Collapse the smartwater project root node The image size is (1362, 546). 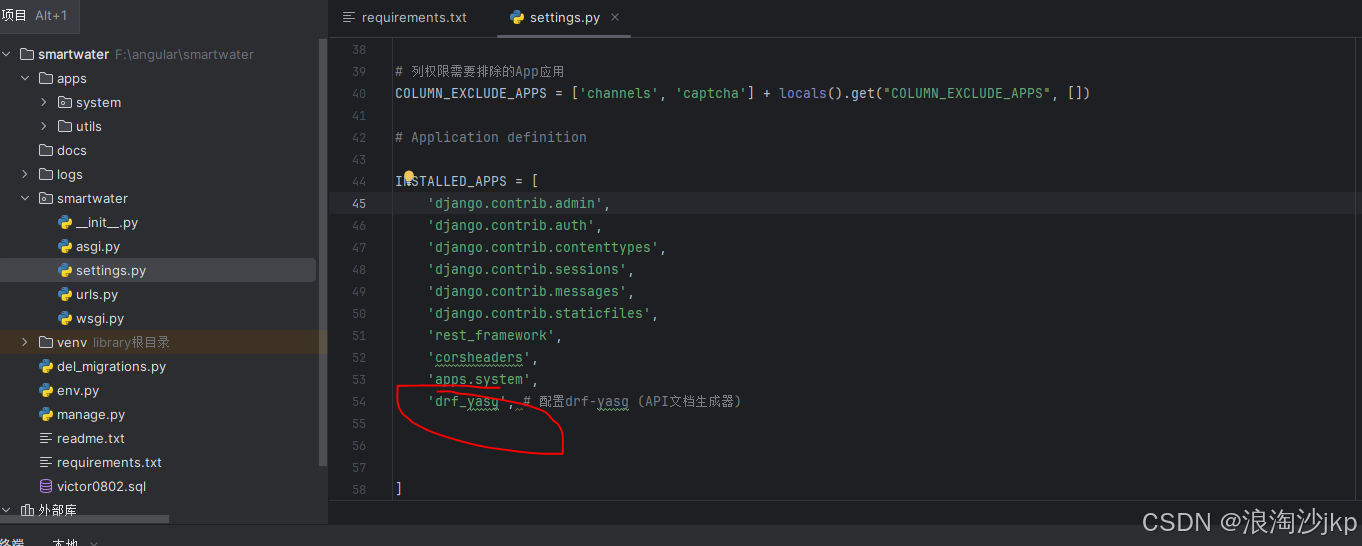7,54
